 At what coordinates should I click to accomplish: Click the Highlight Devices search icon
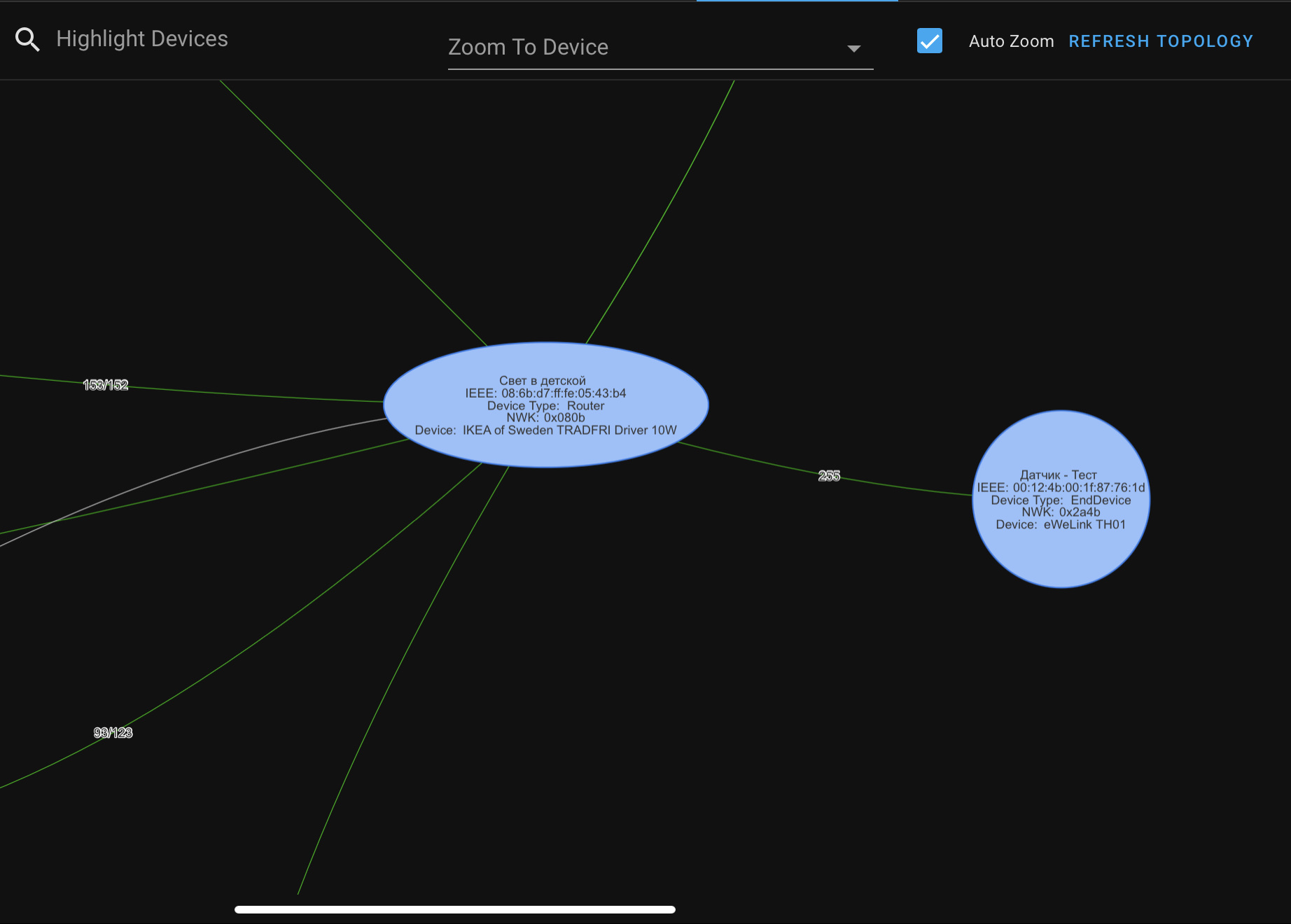click(x=27, y=38)
